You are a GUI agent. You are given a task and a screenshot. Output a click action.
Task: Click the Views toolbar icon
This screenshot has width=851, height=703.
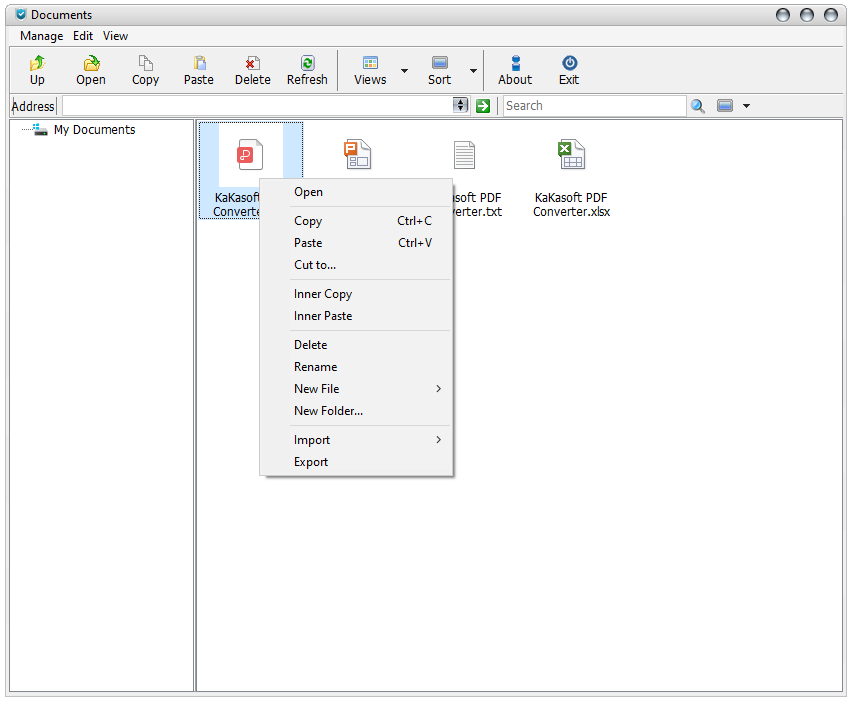(370, 63)
